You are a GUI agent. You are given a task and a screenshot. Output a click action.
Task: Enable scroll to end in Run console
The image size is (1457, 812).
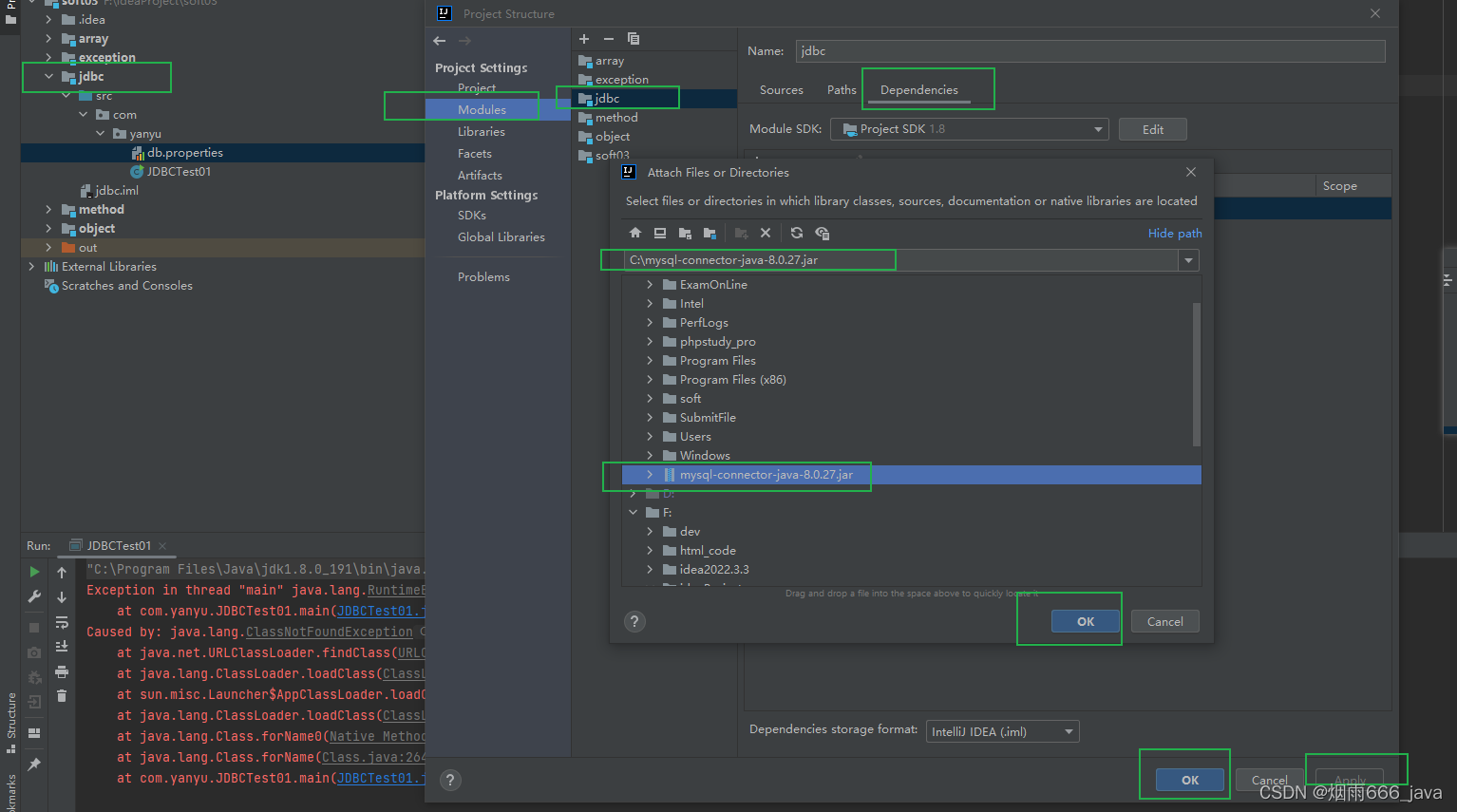(62, 647)
